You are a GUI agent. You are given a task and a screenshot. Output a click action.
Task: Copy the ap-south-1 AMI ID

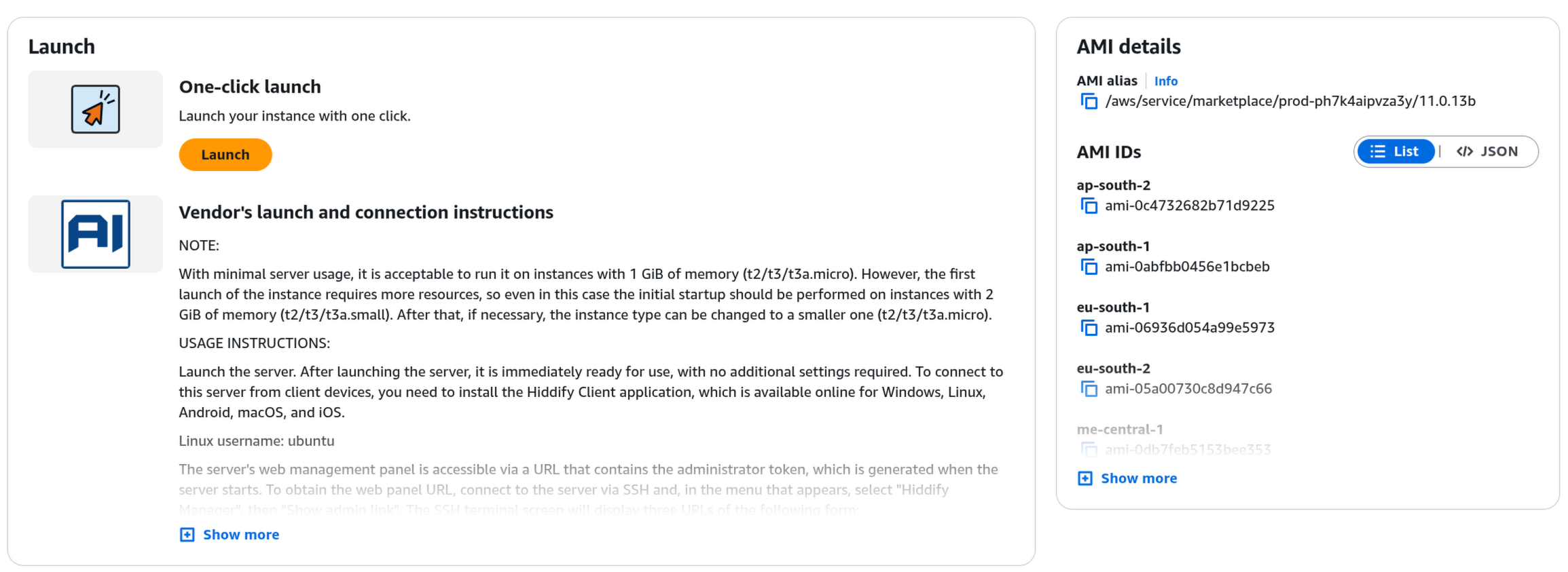click(x=1089, y=267)
